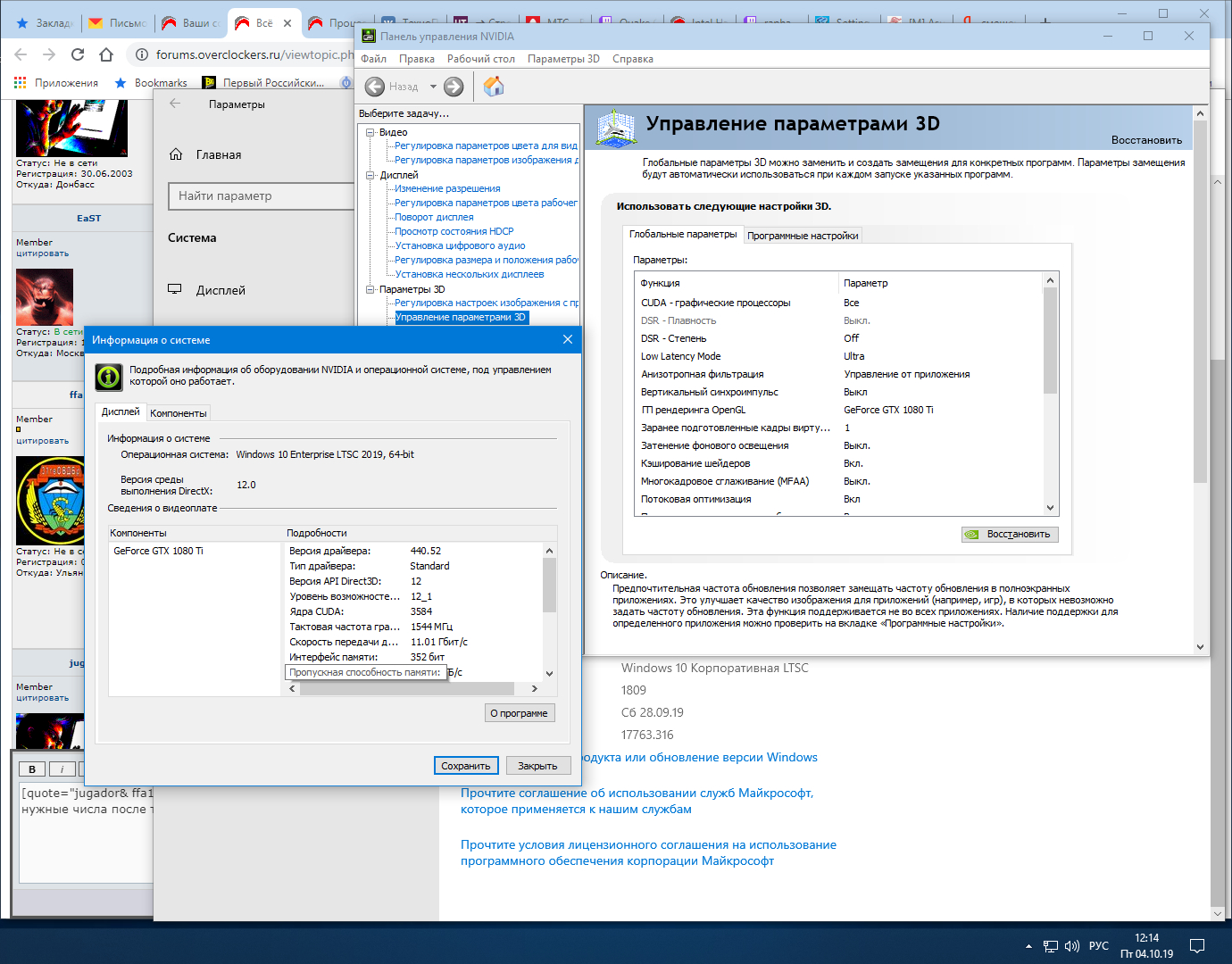The image size is (1232, 964).
Task: Collapse the Дисплей tree node in NVIDIA panel
Action: [370, 175]
